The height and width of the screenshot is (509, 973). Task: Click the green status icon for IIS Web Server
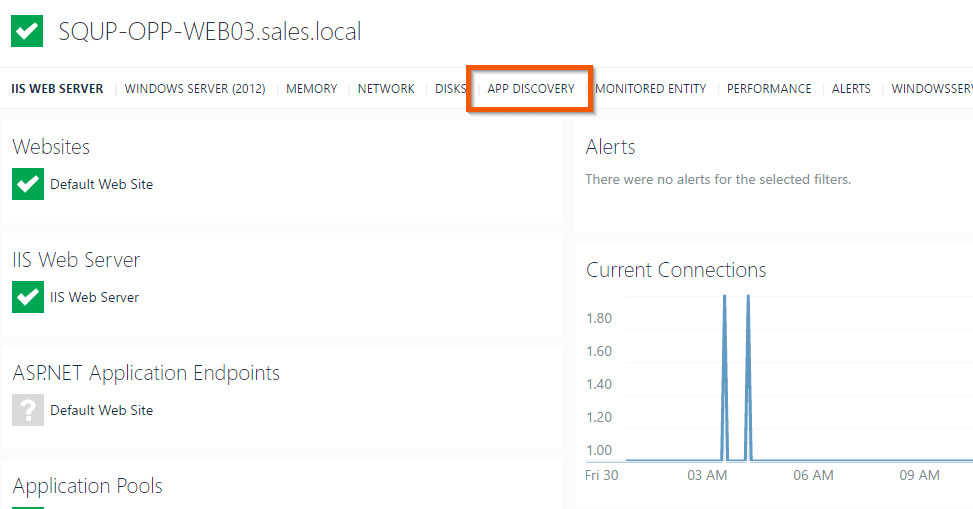[x=28, y=297]
